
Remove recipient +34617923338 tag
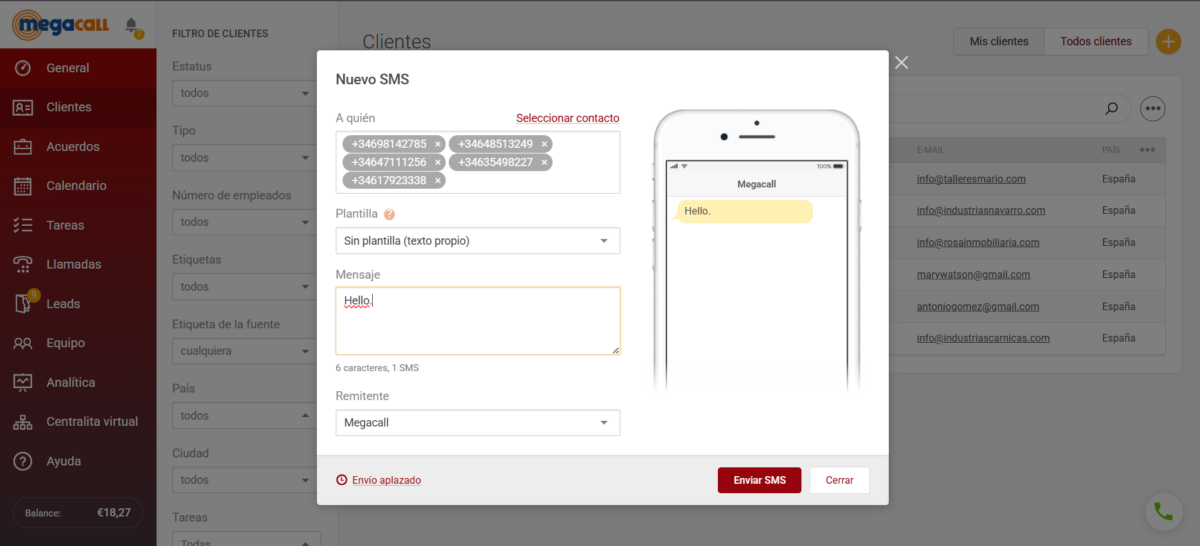(x=438, y=181)
